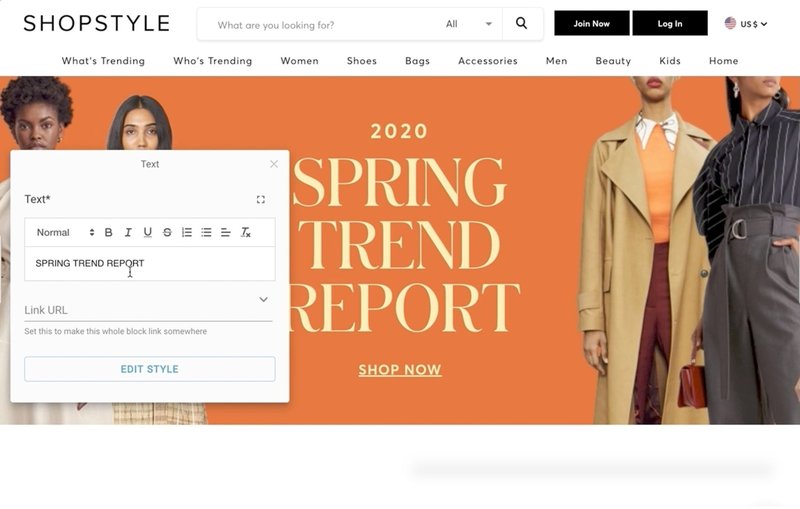Click into the Link URL field

pos(148,310)
